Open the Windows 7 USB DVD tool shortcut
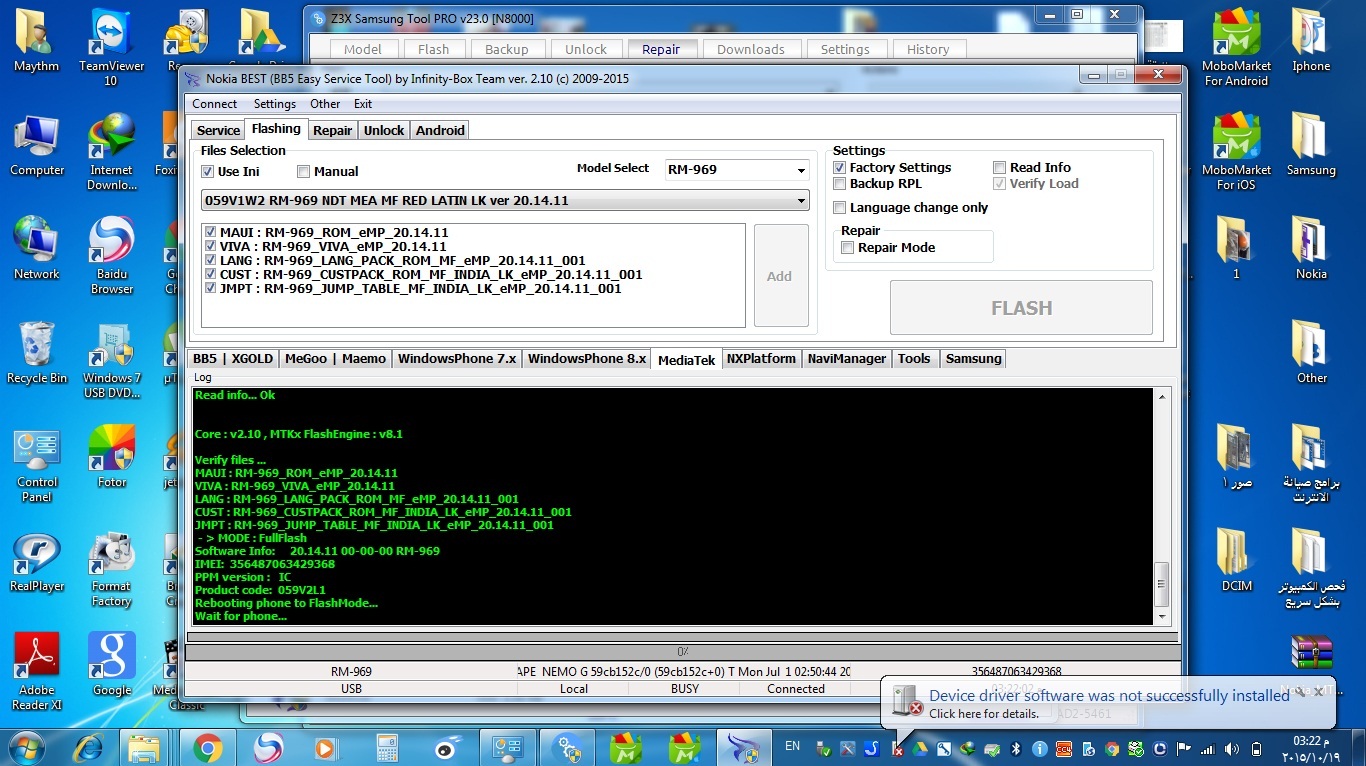1366x766 pixels. [x=112, y=360]
